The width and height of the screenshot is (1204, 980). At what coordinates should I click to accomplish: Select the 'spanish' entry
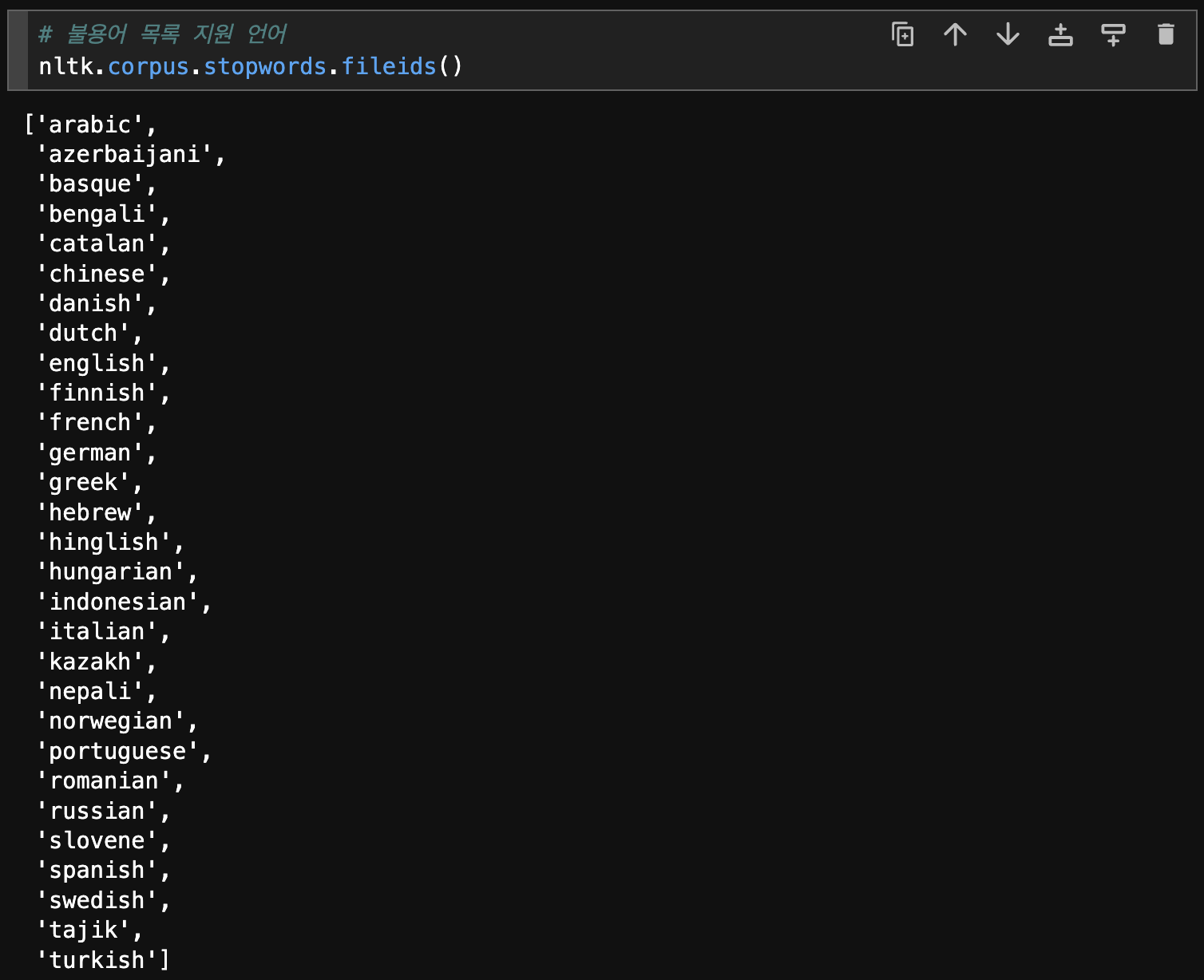tap(97, 870)
